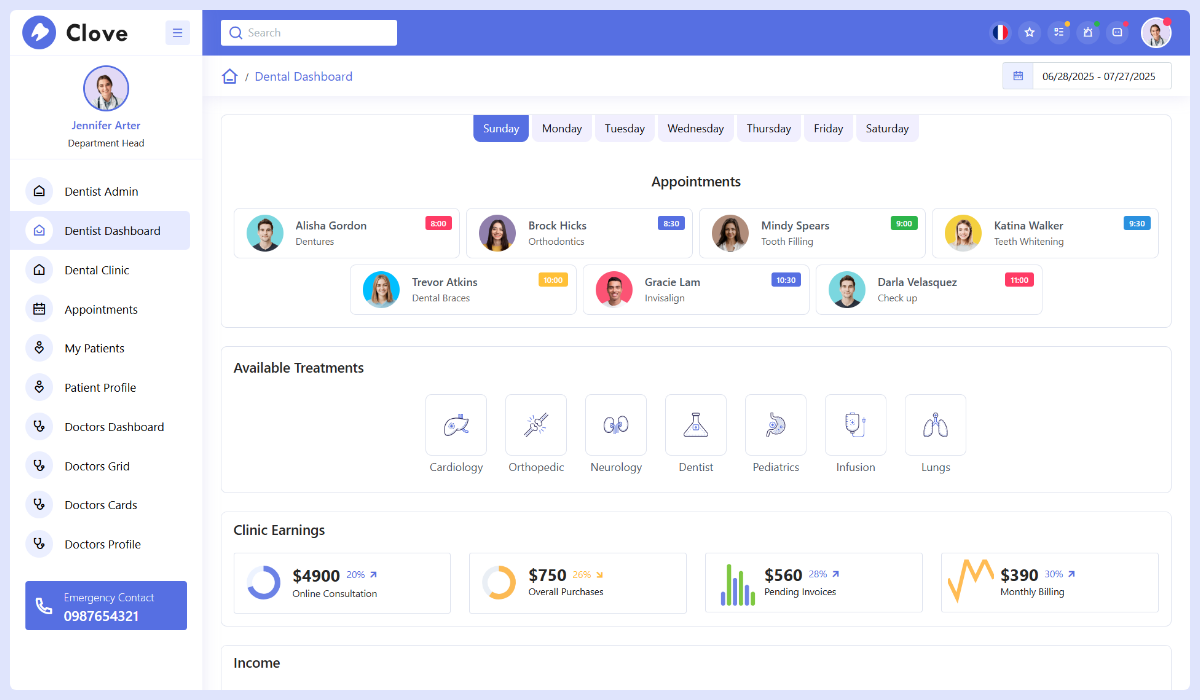Screen dimensions: 1200x700
Task: Switch to the Wednesday tab
Action: coord(695,128)
